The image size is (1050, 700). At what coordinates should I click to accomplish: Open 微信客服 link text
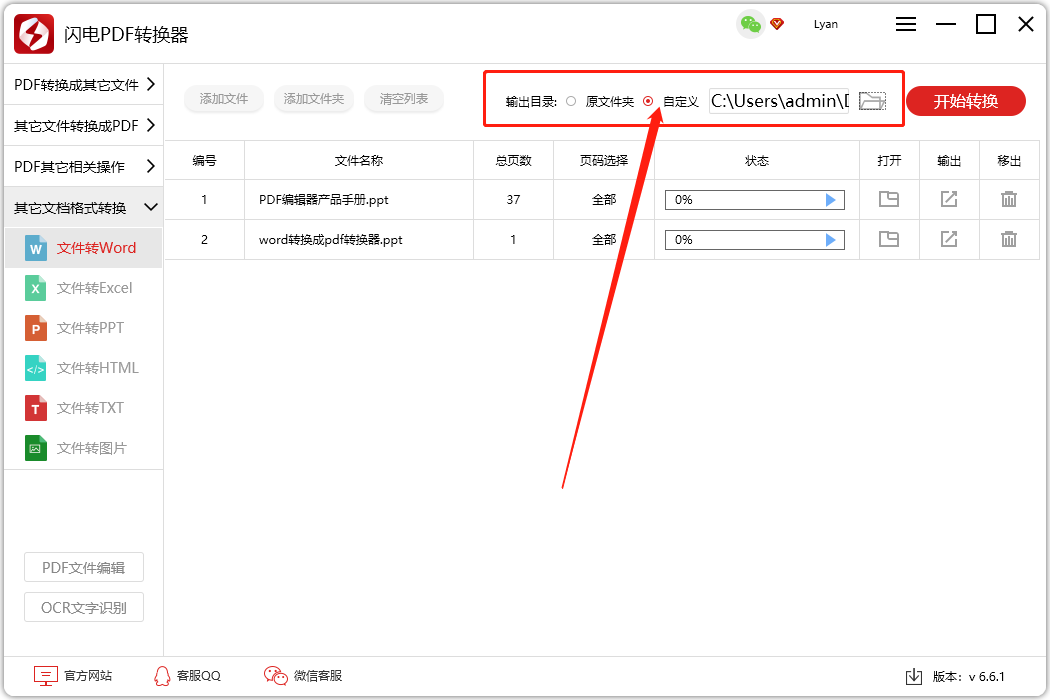(317, 676)
